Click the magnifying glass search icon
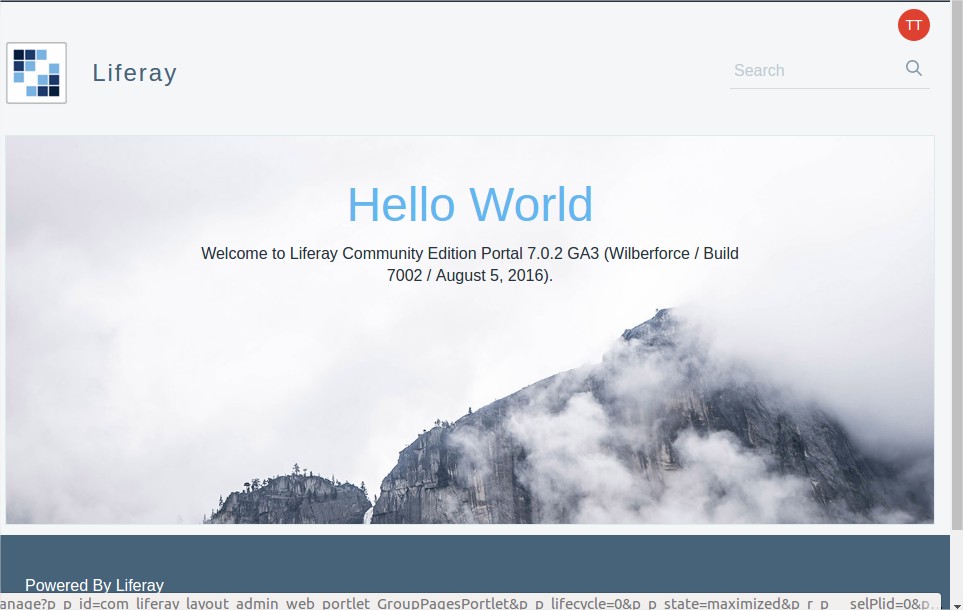This screenshot has height=610, width=963. pyautogui.click(x=914, y=68)
